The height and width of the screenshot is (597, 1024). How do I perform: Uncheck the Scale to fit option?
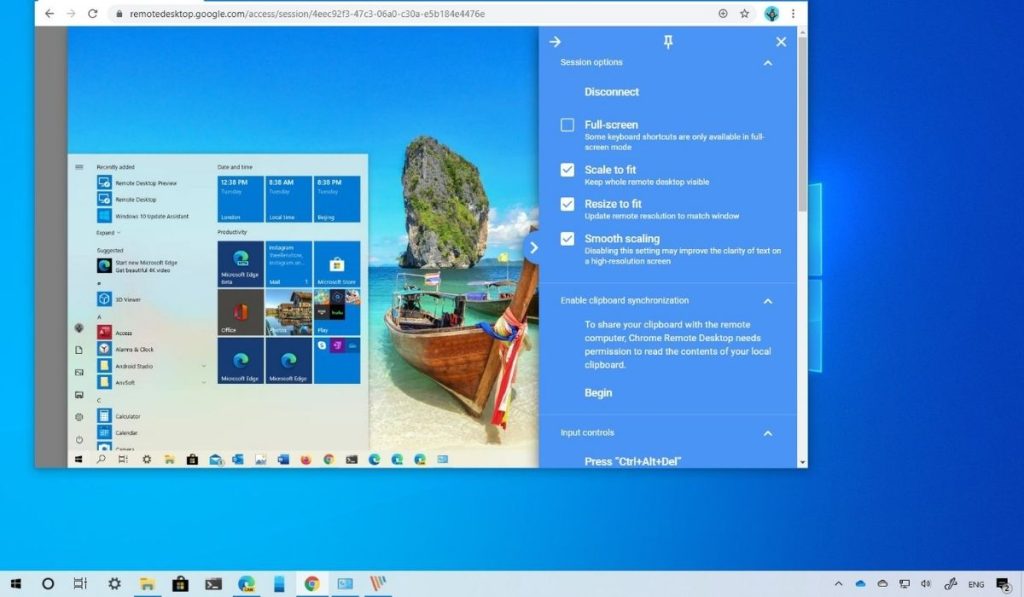tap(568, 170)
